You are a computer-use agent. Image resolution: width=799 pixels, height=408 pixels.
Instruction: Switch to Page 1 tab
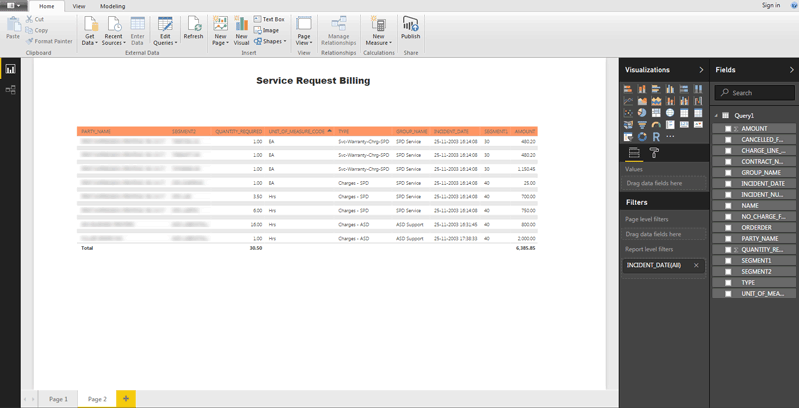point(58,399)
